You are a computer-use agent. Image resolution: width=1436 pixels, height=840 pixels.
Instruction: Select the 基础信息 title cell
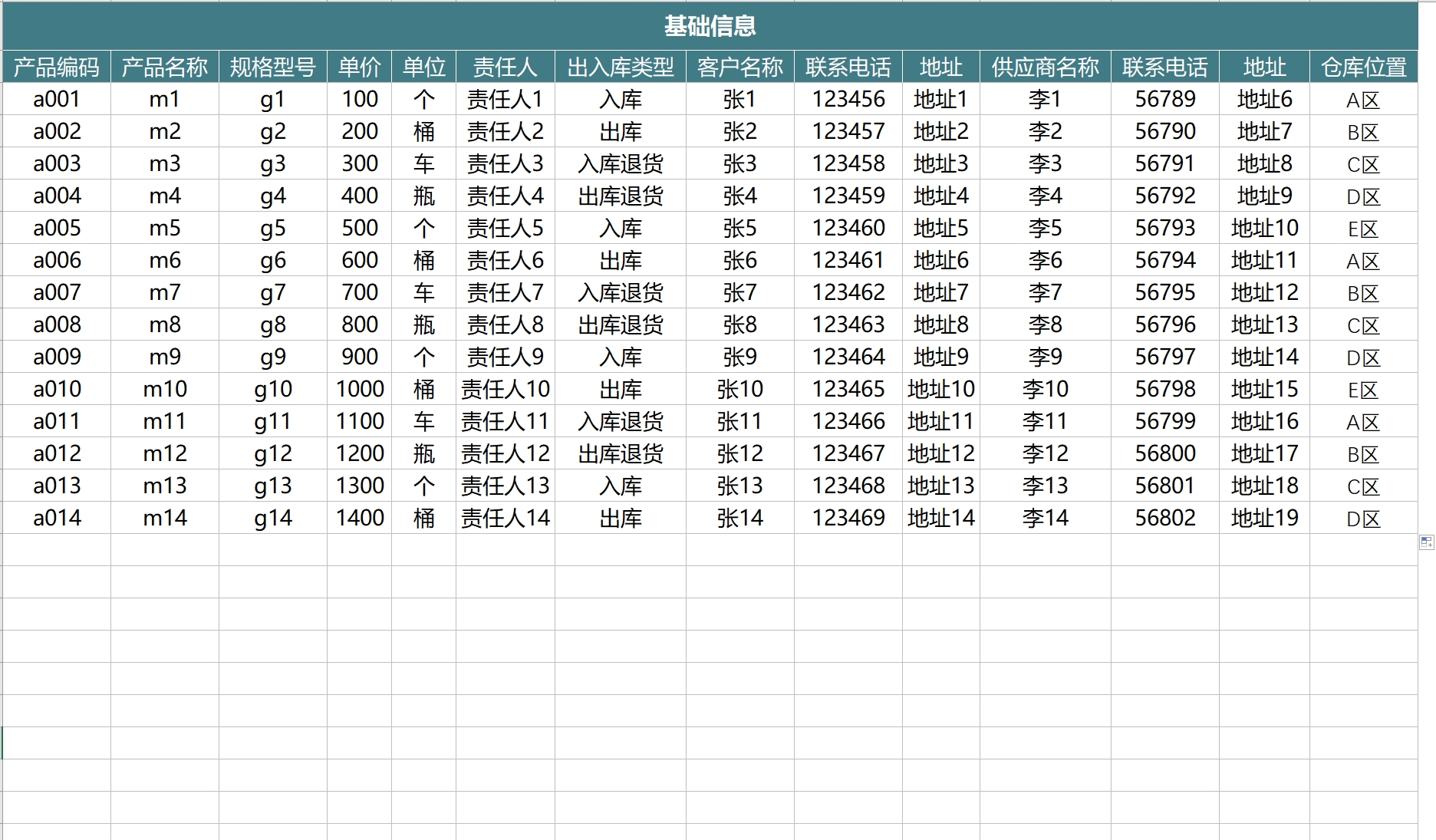tap(710, 26)
